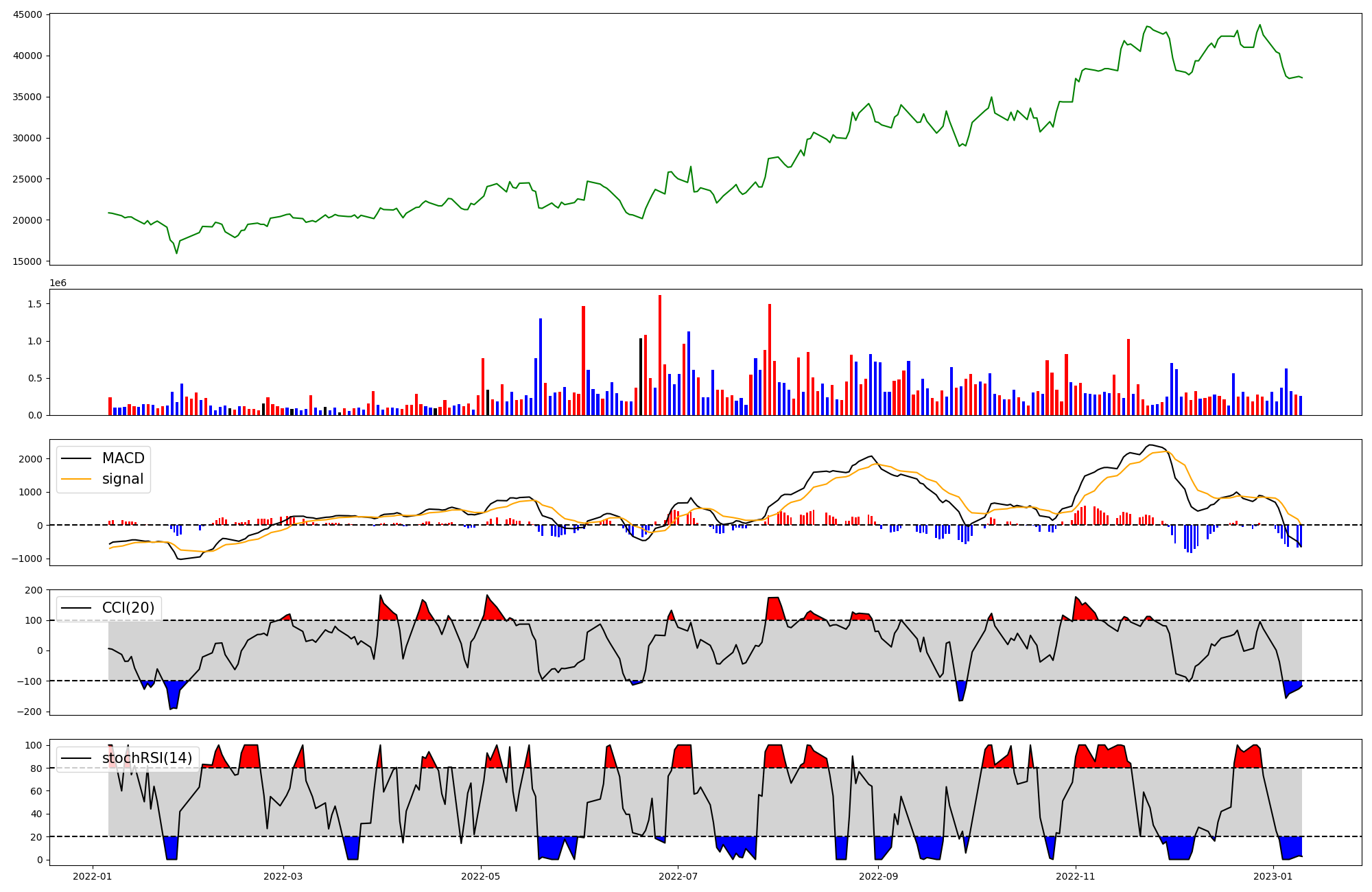Click the orange signal legend line swatch
The width and height of the screenshot is (1372, 892).
(76, 480)
